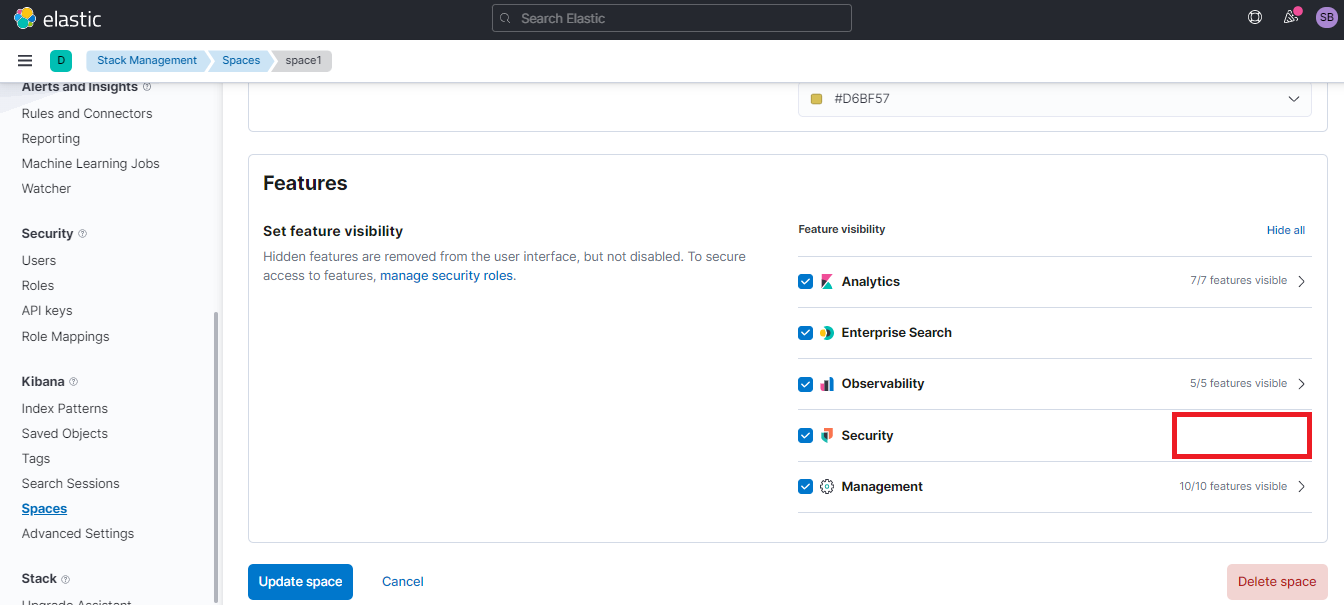The width and height of the screenshot is (1344, 605).
Task: Open Role Mappings in sidebar
Action: pyautogui.click(x=66, y=337)
